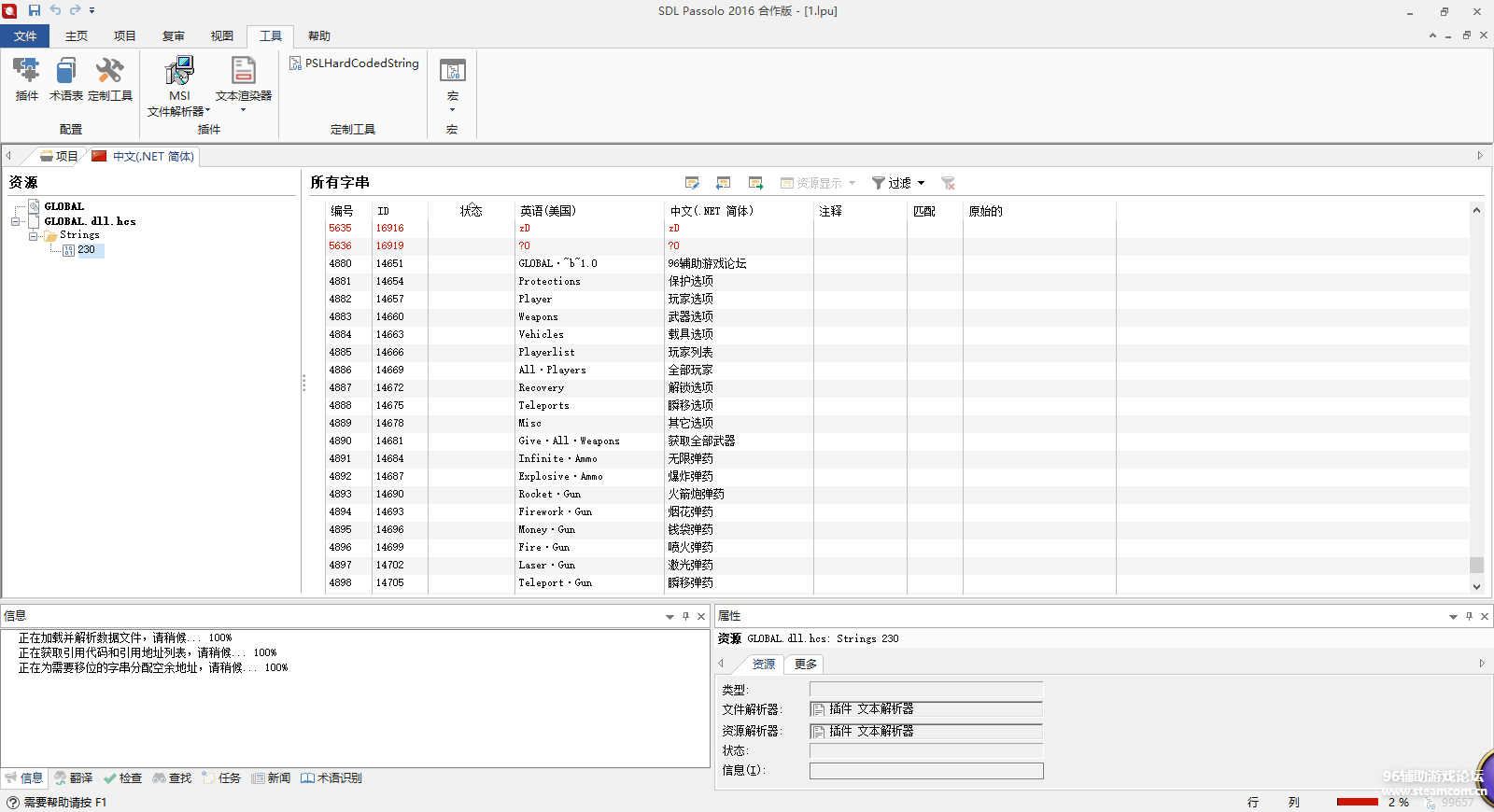Launch the PSLHardCodedString tool
The image size is (1494, 812).
[x=354, y=63]
